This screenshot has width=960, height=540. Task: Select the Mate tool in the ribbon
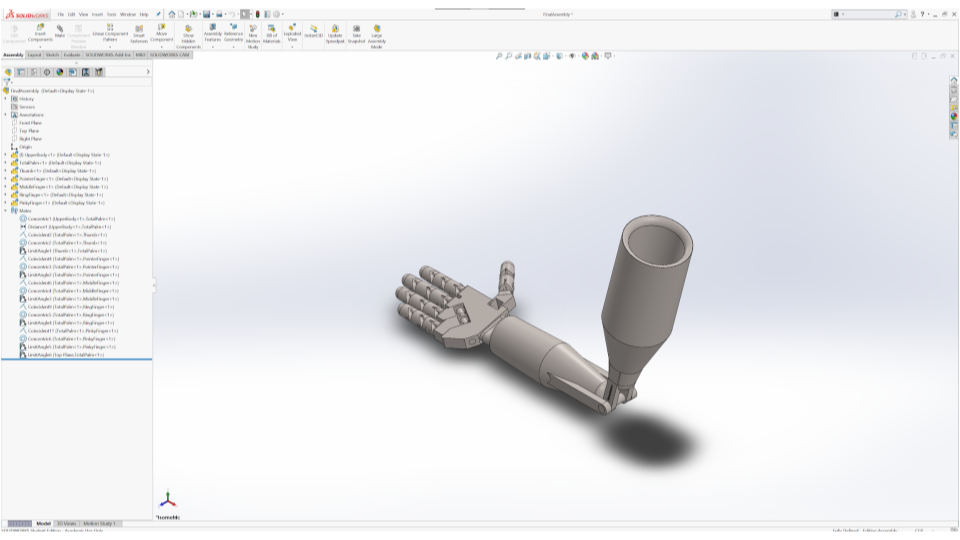[60, 31]
